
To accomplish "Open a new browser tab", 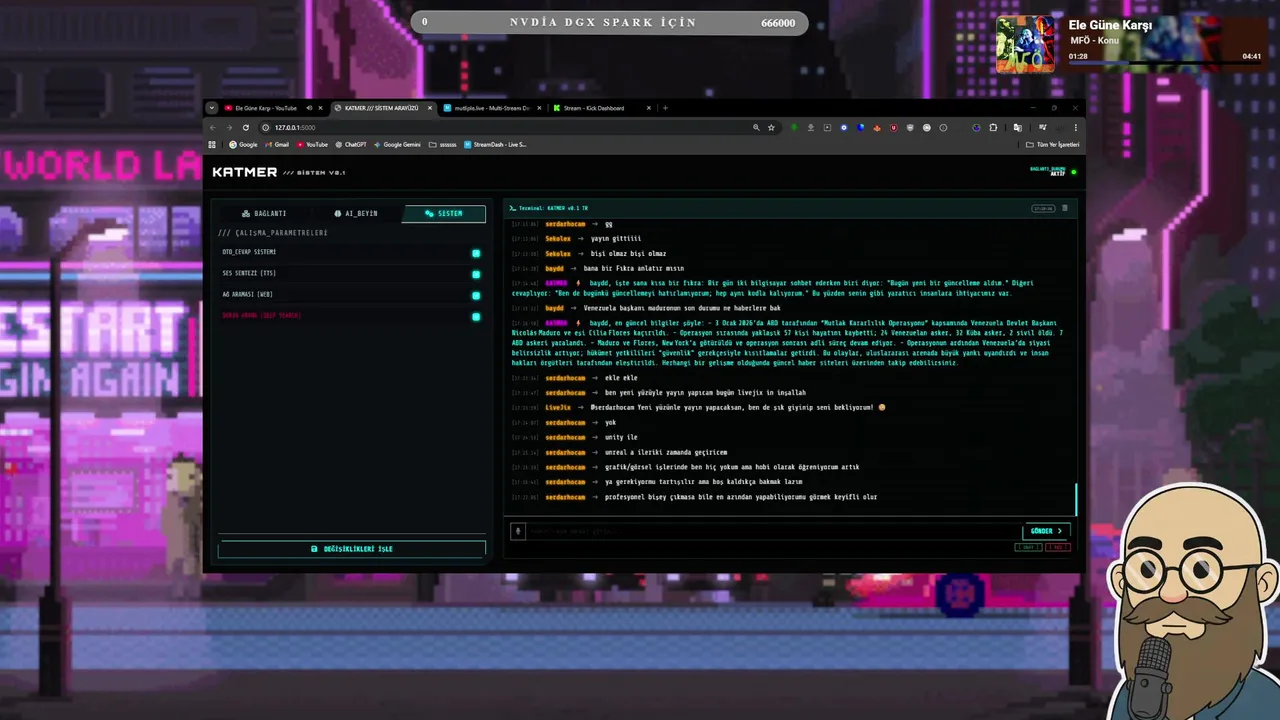I will point(665,108).
